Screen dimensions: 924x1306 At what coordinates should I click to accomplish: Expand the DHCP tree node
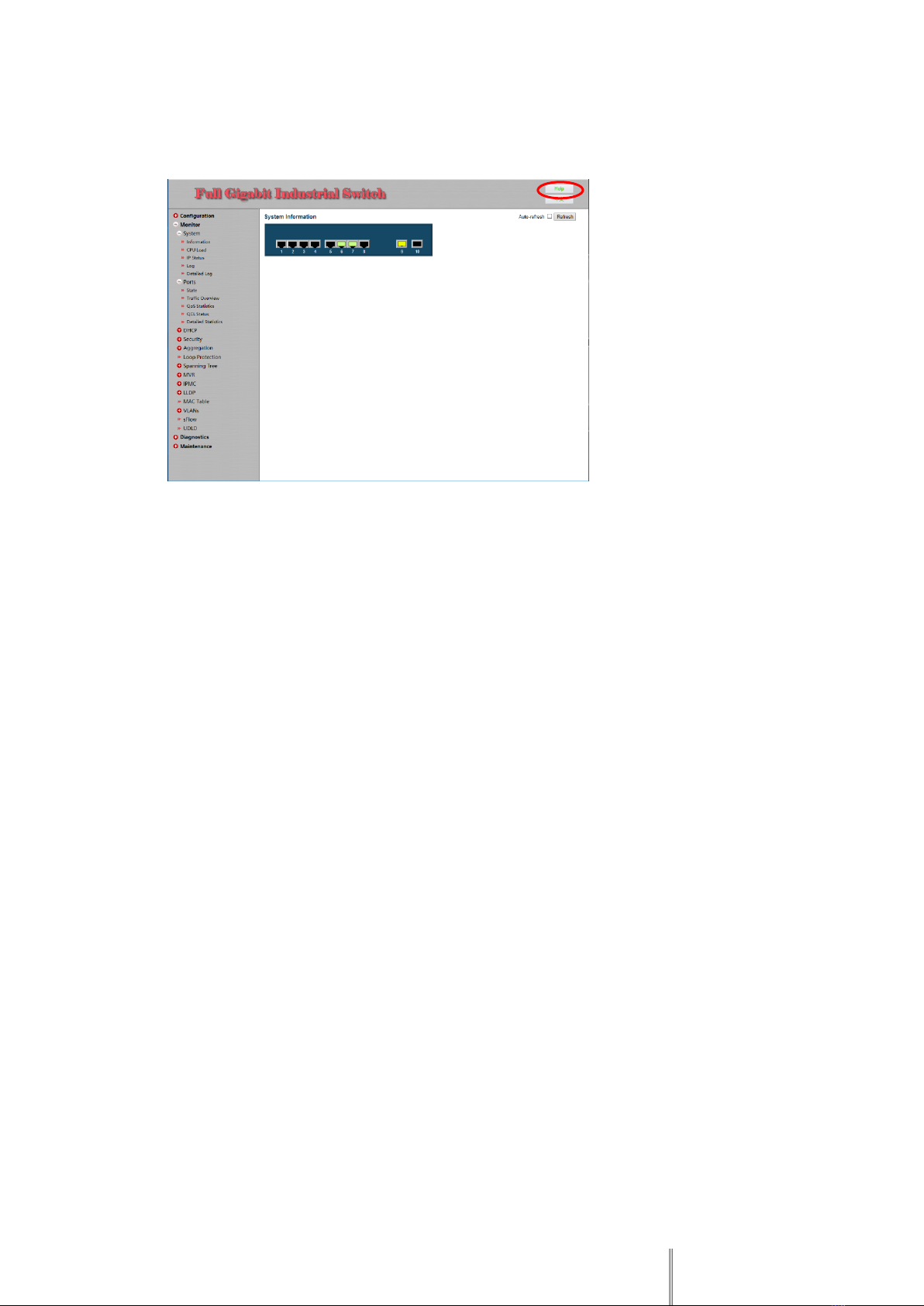[x=179, y=330]
